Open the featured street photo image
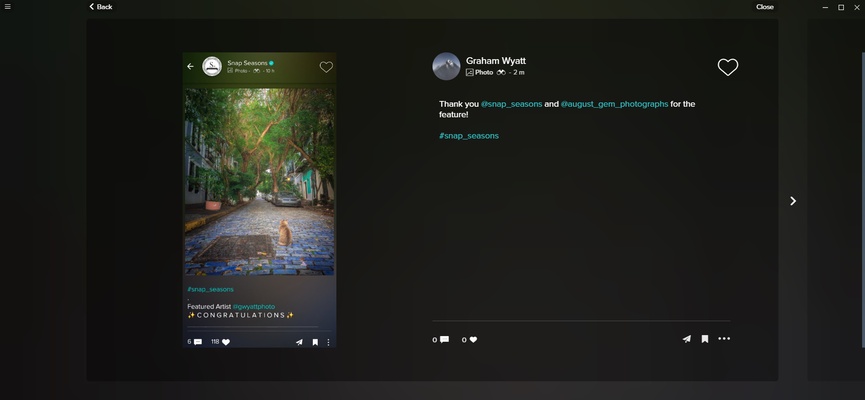This screenshot has width=865, height=400. click(259, 182)
